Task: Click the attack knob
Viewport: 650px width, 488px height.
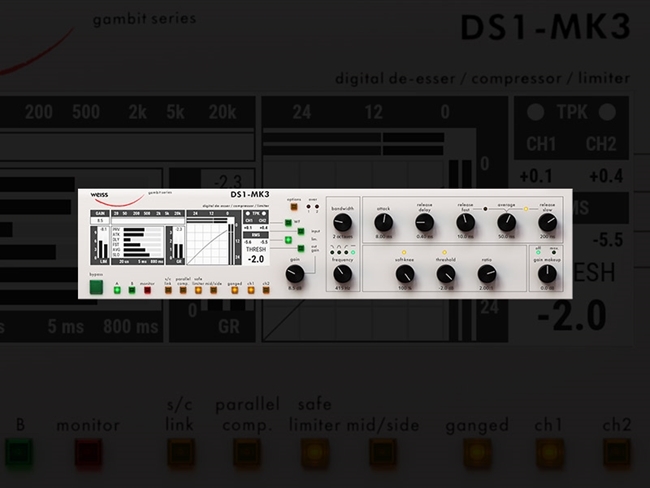Action: tap(383, 220)
